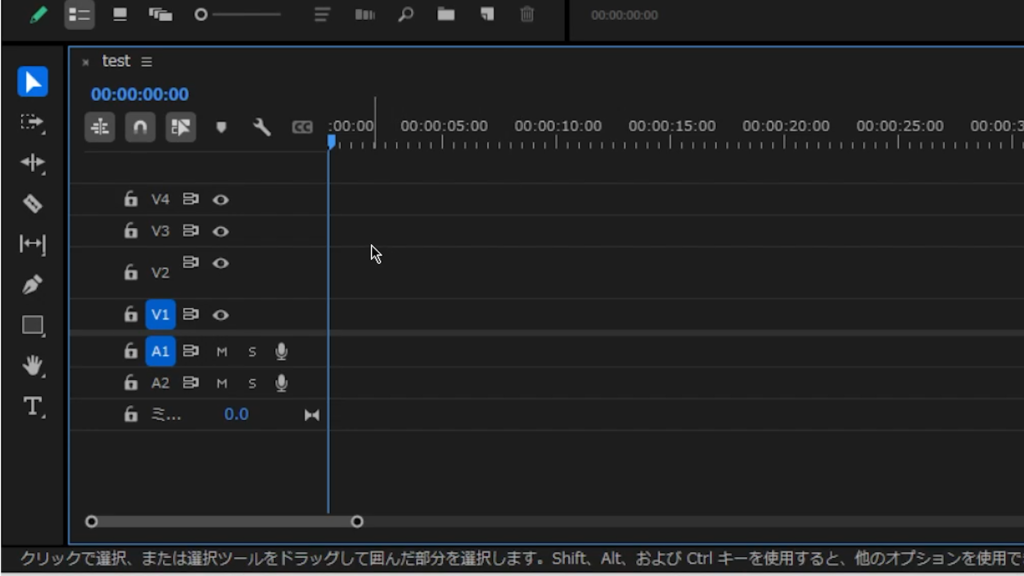Click the Clear trash icon
Screen dimensions: 1024x576
click(x=527, y=14)
